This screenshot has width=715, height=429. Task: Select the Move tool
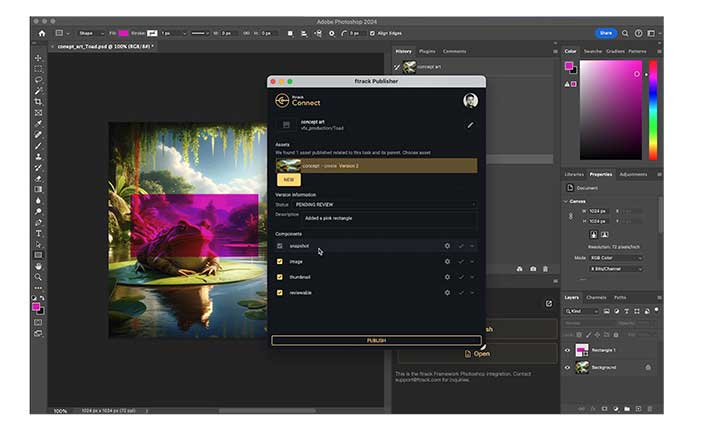click(x=38, y=58)
